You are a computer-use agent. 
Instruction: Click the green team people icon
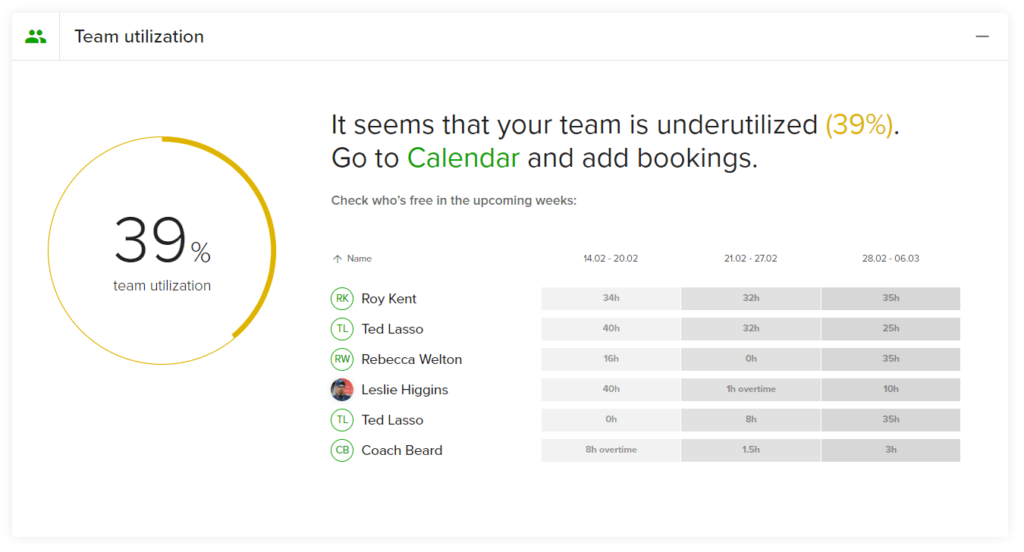(x=36, y=37)
